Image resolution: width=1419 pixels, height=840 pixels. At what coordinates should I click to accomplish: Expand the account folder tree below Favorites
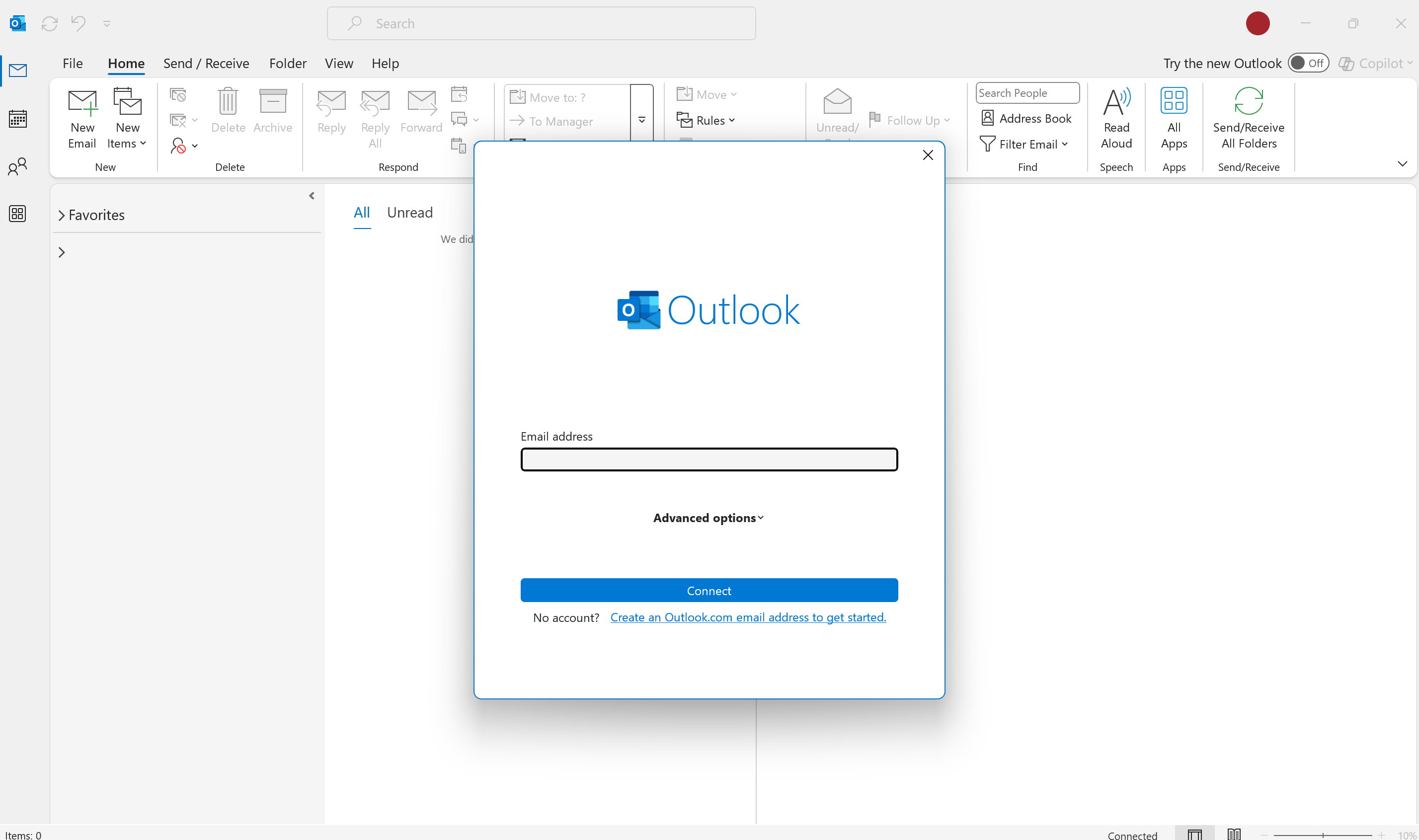62,252
